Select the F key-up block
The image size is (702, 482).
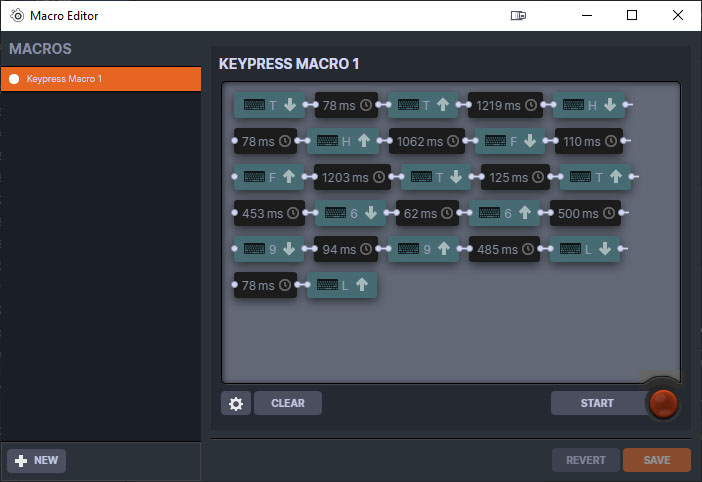pyautogui.click(x=269, y=177)
